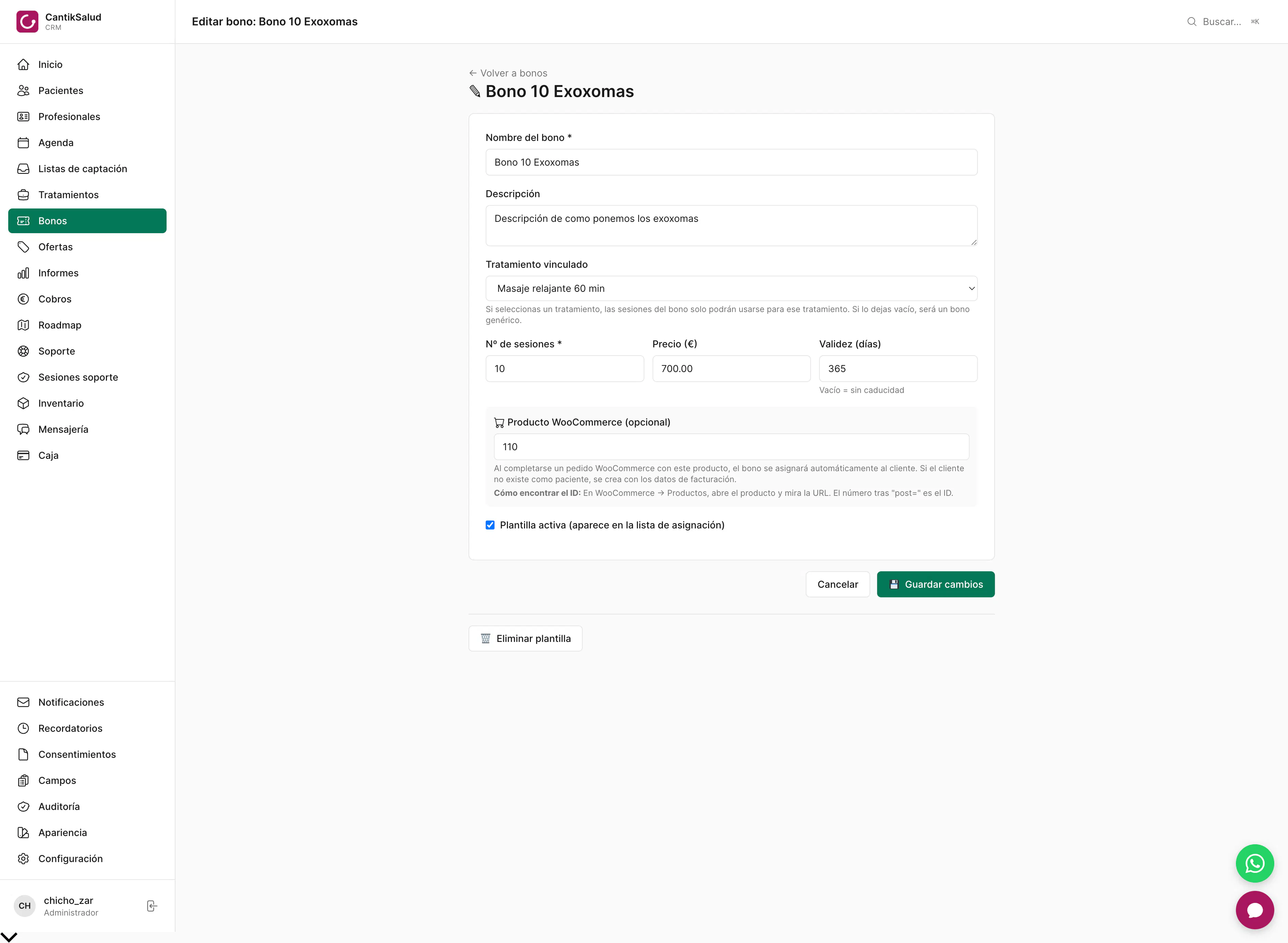Click the Agenda calendar icon
Screen dimensions: 1288x943
[x=23, y=143]
